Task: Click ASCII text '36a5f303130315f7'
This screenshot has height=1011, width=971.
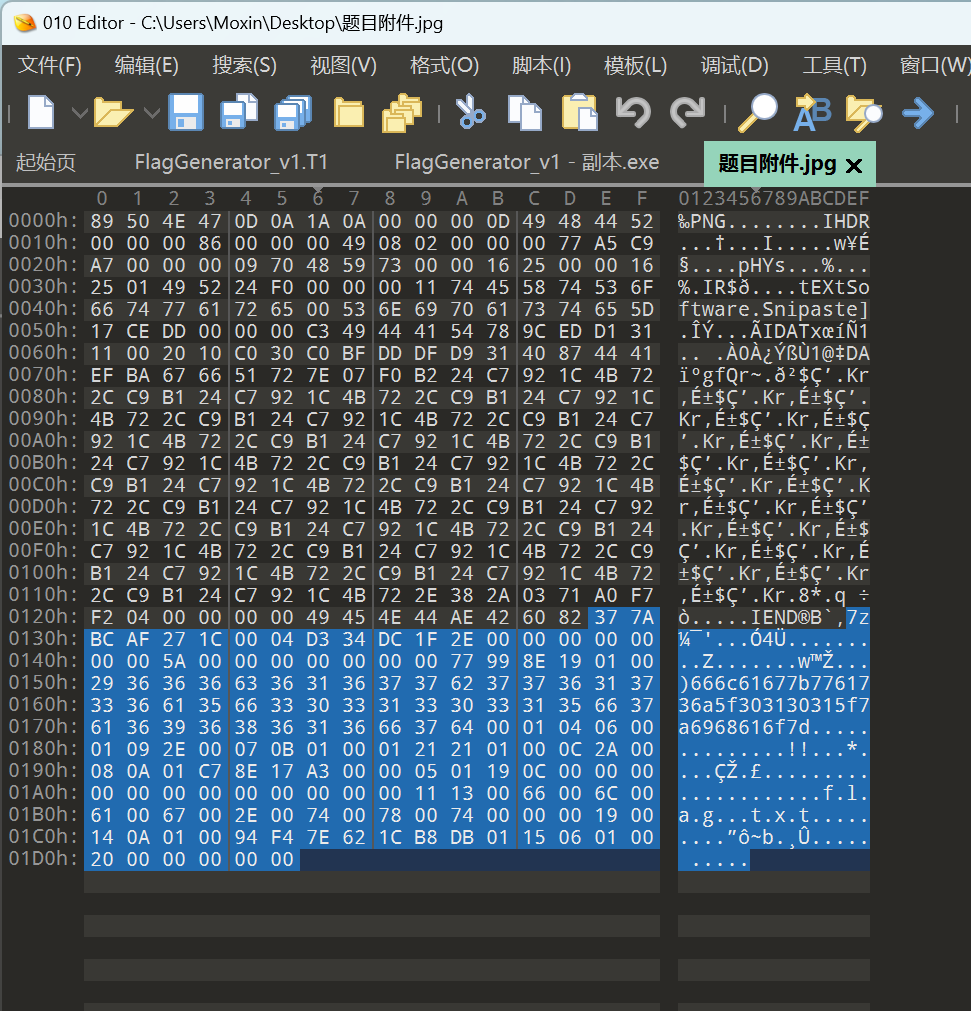Action: pyautogui.click(x=773, y=705)
